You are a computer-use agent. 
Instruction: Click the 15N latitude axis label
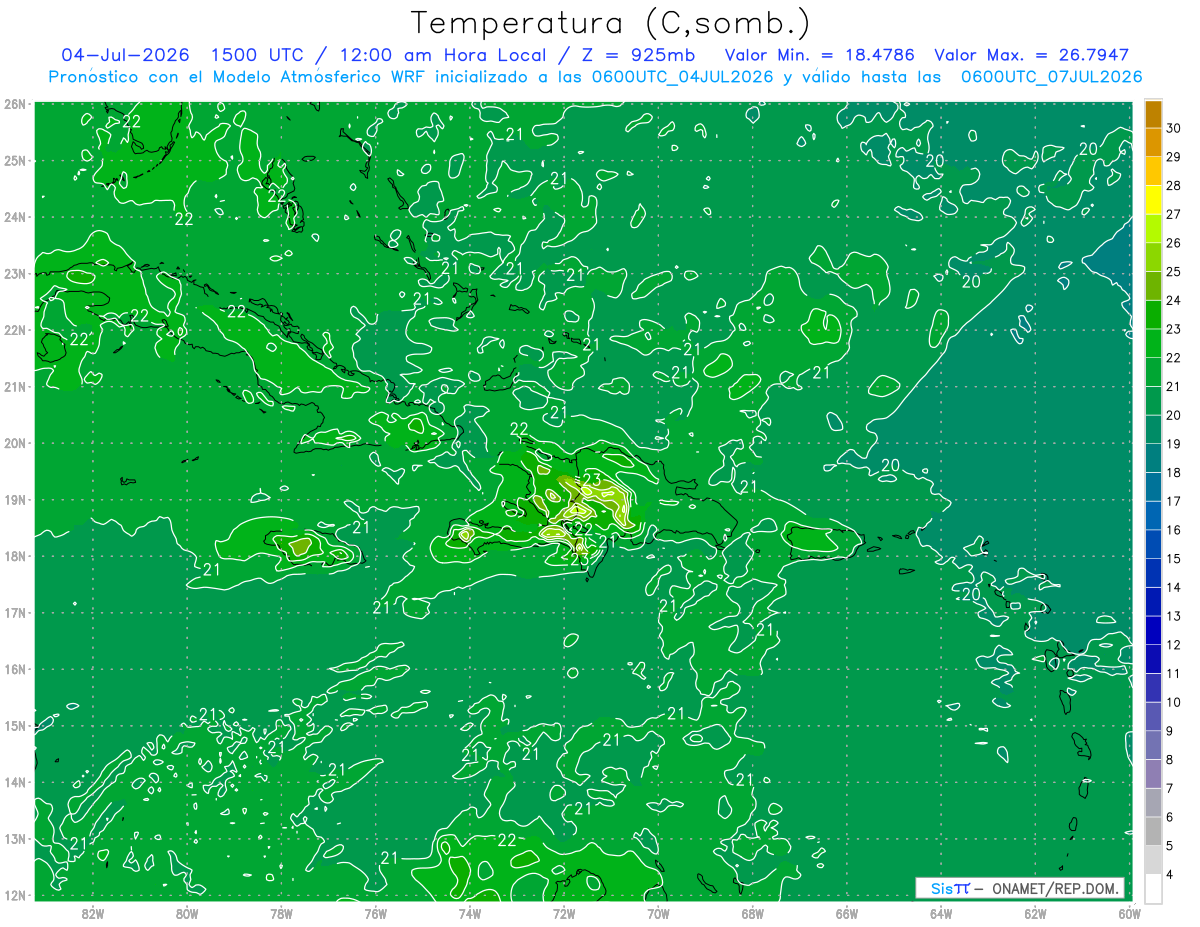click(x=15, y=726)
